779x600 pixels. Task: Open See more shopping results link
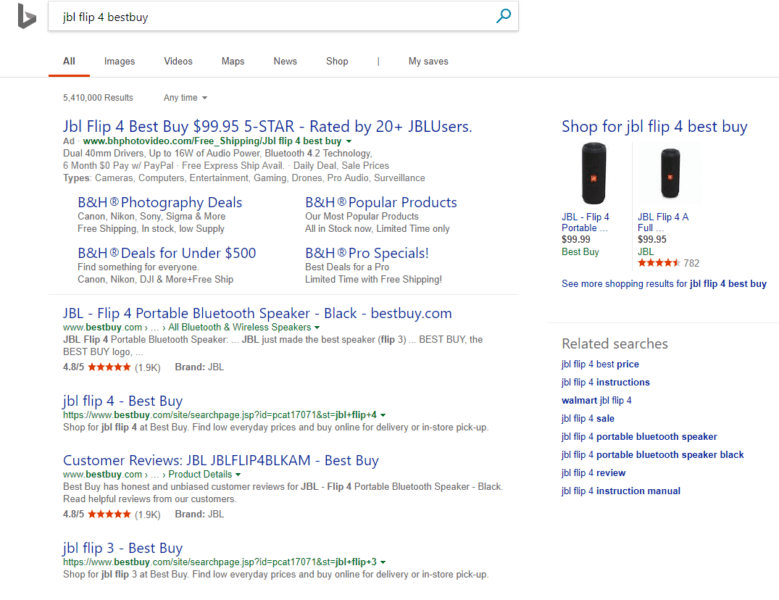point(663,284)
